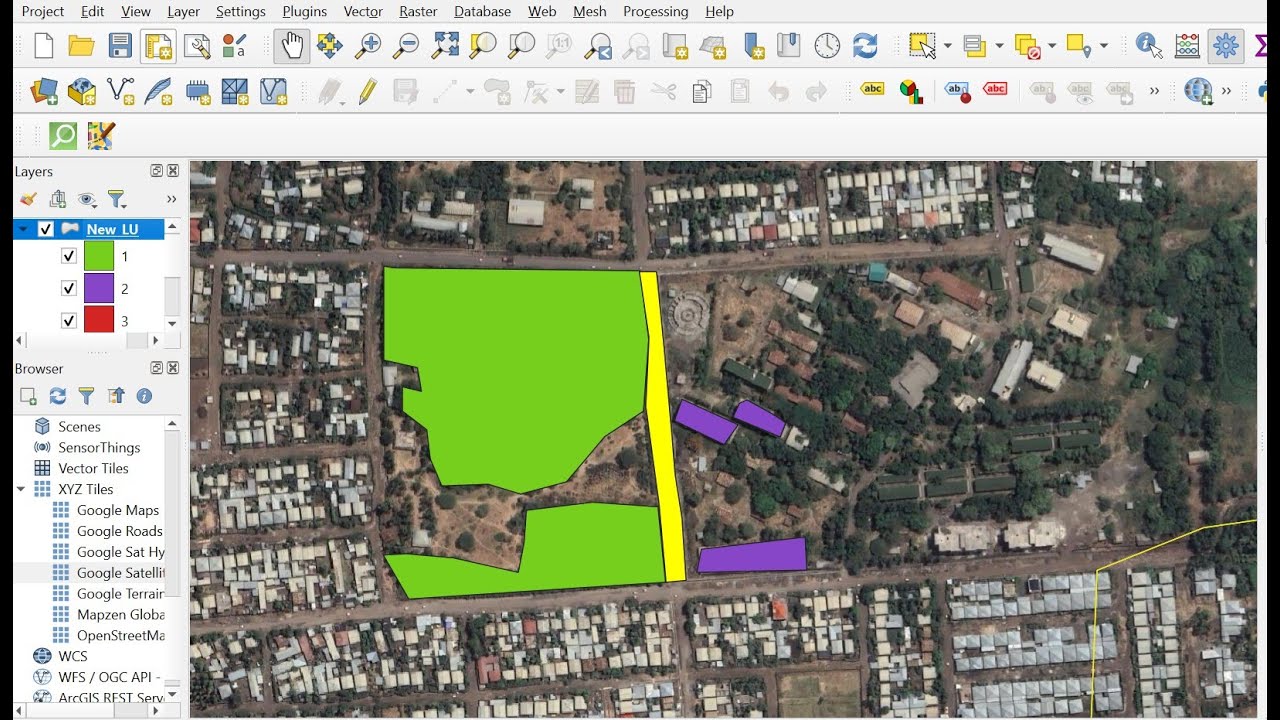Viewport: 1280px width, 720px height.
Task: Open Select by Form dropdown arrow
Action: click(999, 46)
